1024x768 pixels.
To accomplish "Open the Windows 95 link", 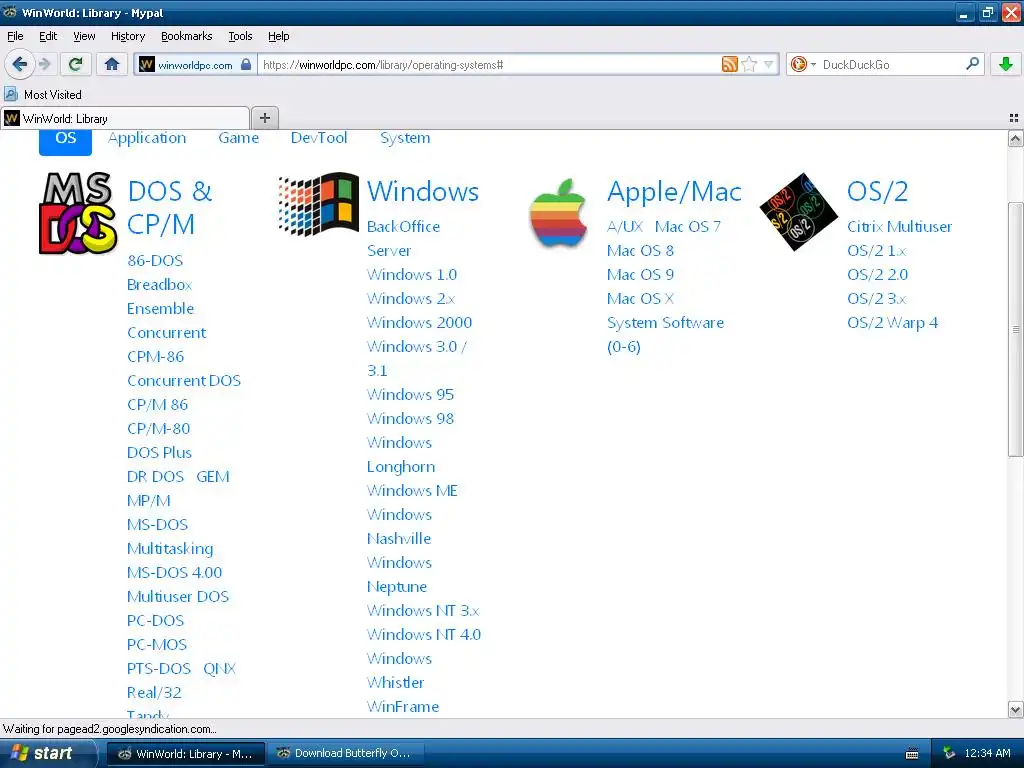I will pyautogui.click(x=410, y=394).
